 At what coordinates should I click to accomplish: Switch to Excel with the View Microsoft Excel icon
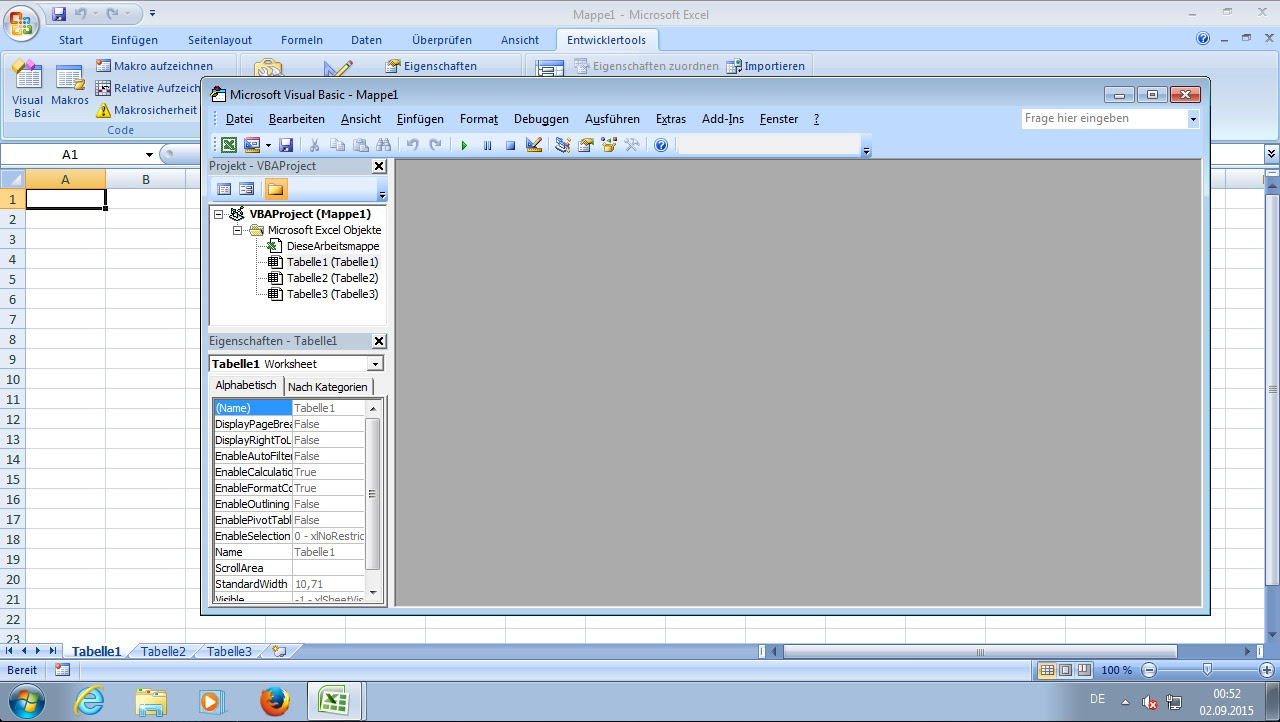click(229, 145)
